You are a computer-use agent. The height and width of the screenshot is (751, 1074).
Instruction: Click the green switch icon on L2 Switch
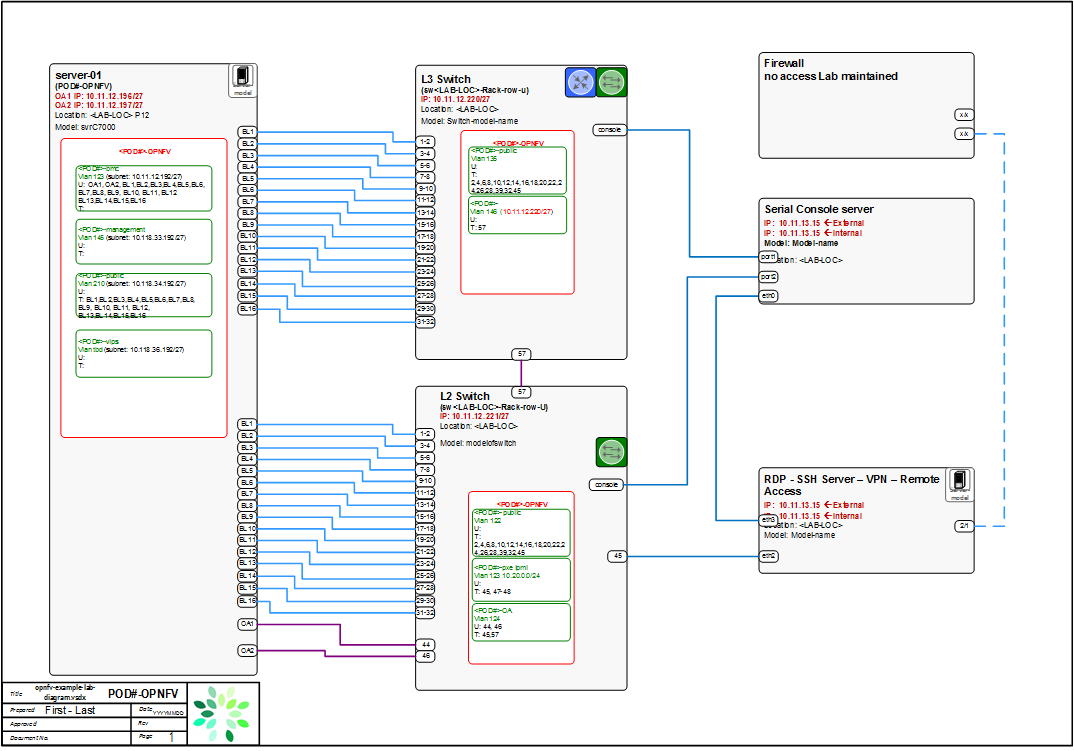coord(611,452)
